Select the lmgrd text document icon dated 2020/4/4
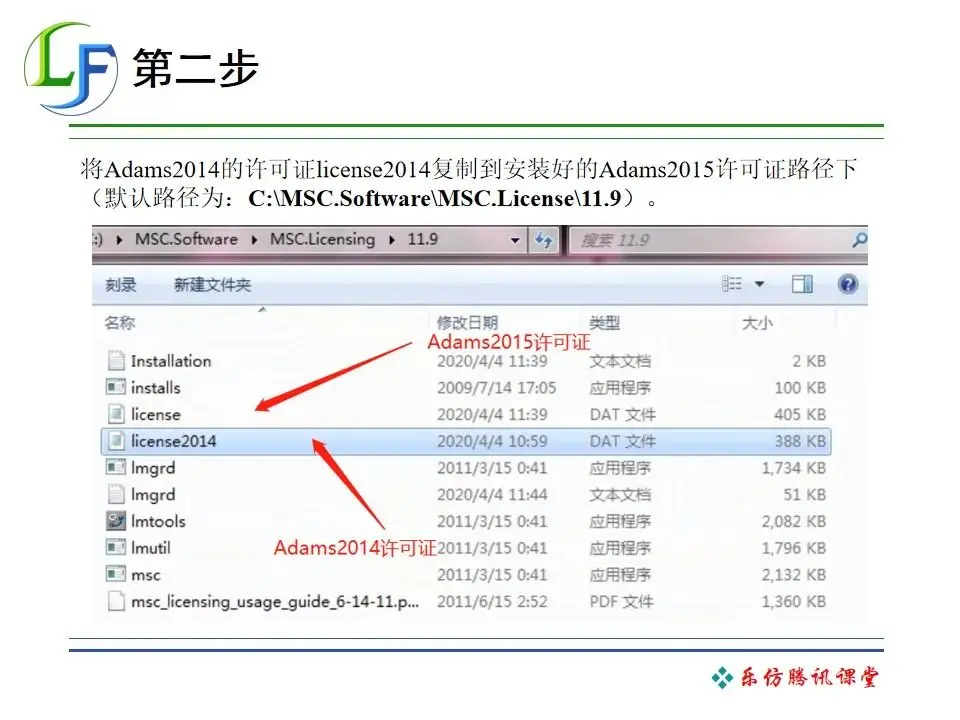Screen dimensions: 960x720 point(116,494)
